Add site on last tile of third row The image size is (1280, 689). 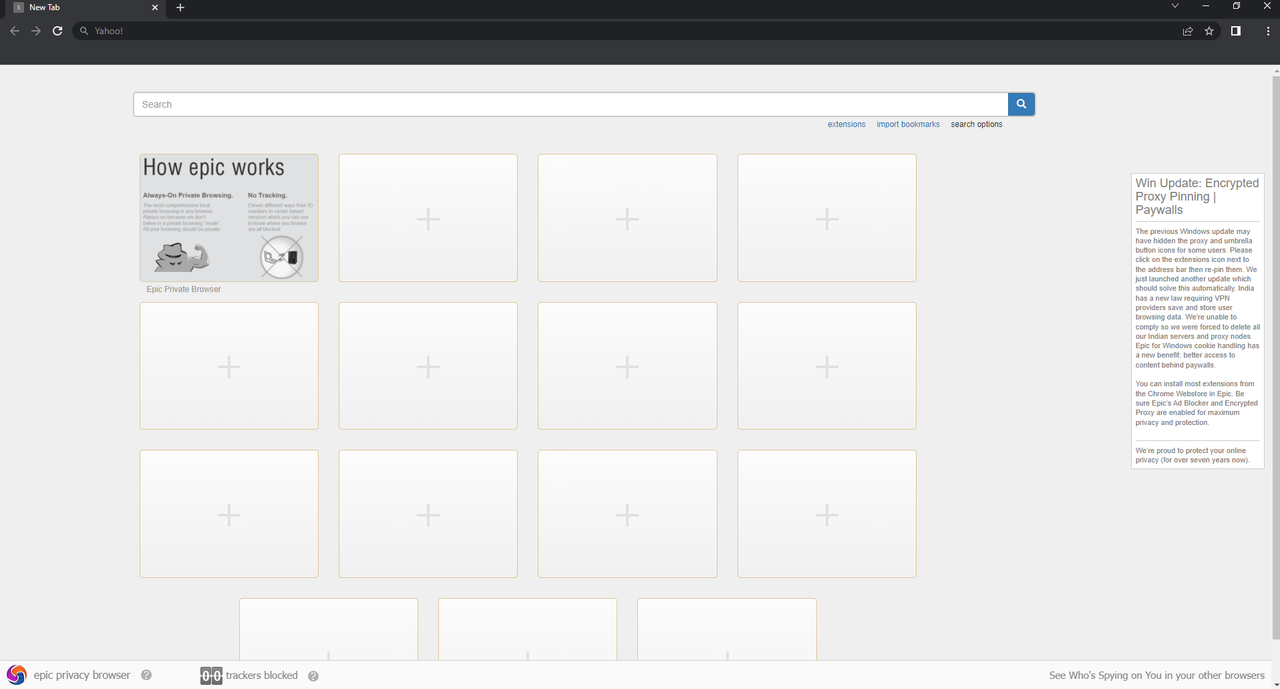pyautogui.click(x=827, y=514)
